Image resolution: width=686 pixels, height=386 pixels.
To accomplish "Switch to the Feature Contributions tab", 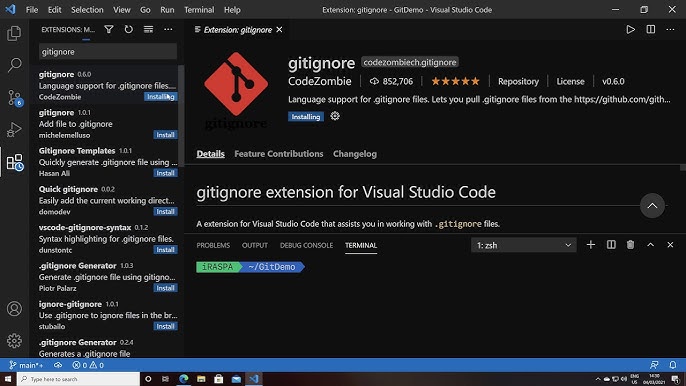I will (x=279, y=154).
